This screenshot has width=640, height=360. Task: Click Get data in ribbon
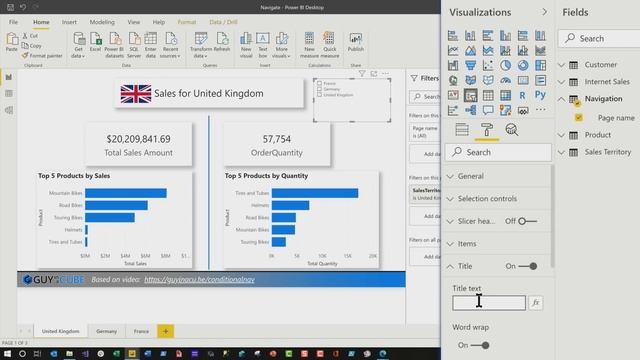pos(78,45)
